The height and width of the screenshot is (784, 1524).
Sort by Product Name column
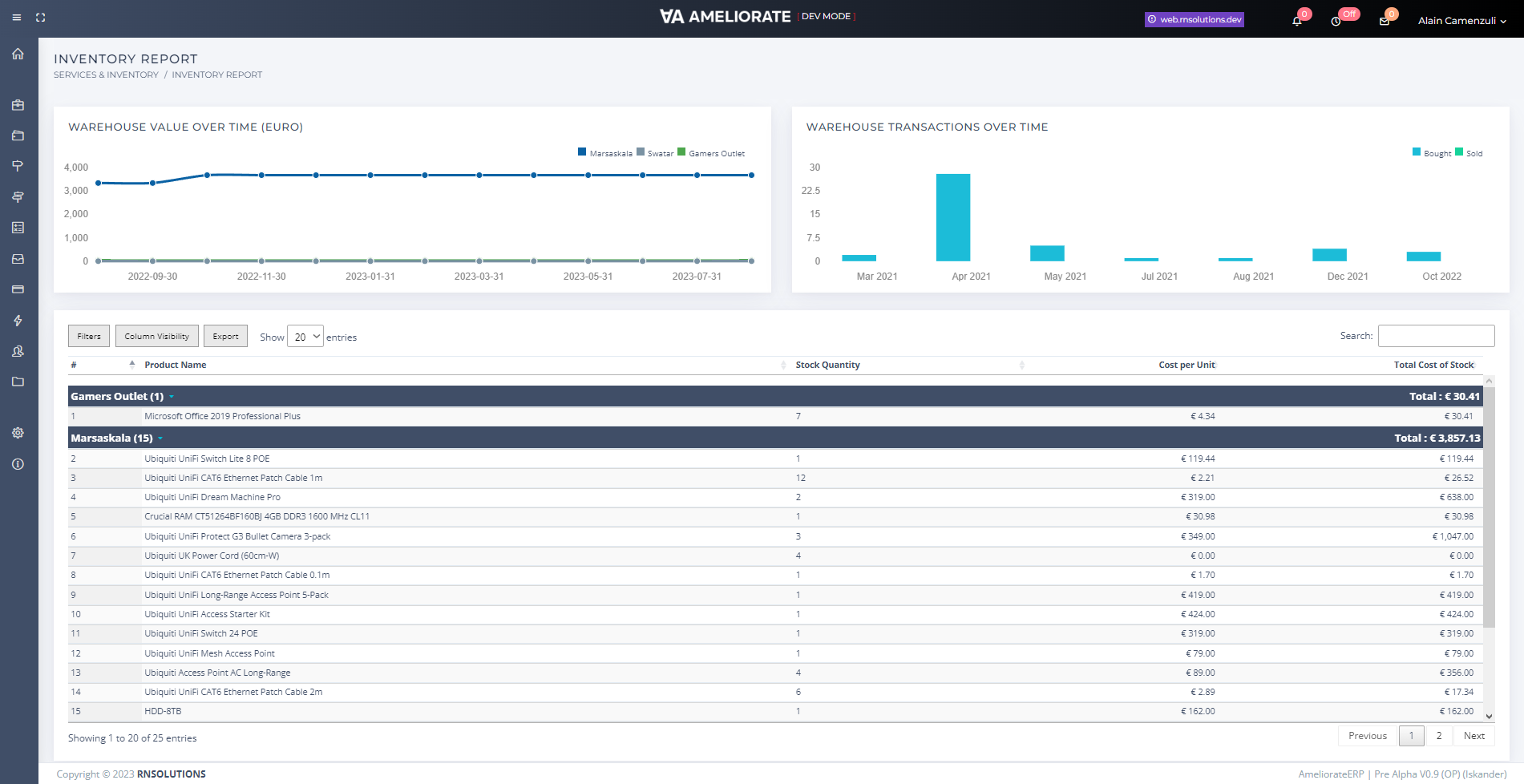pos(465,365)
